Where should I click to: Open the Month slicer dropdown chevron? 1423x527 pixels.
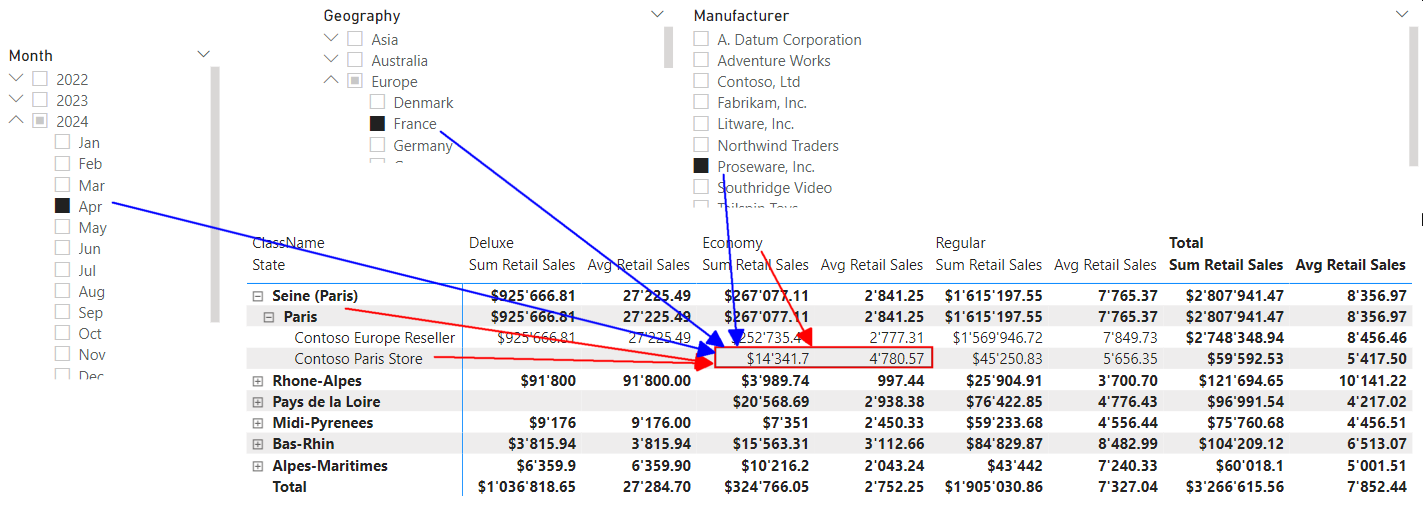pos(204,55)
